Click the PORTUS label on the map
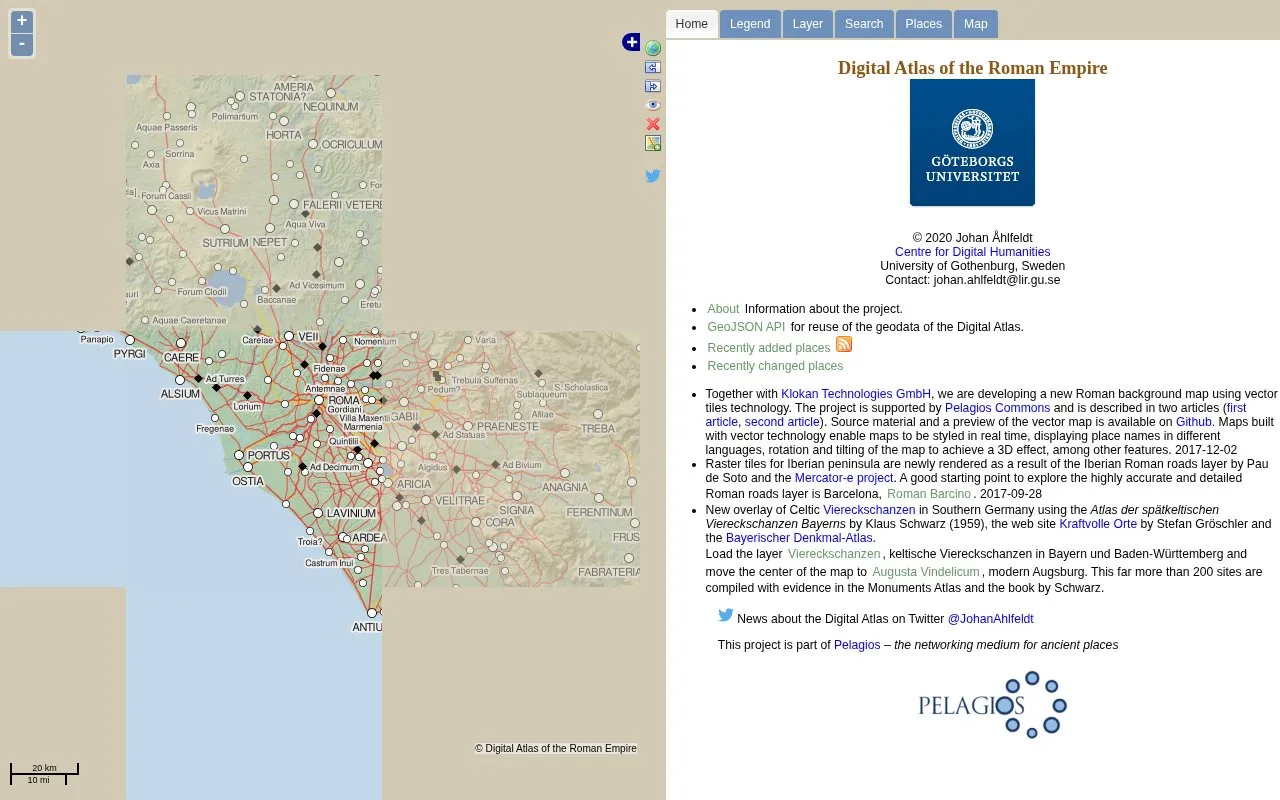This screenshot has height=800, width=1280. [268, 456]
